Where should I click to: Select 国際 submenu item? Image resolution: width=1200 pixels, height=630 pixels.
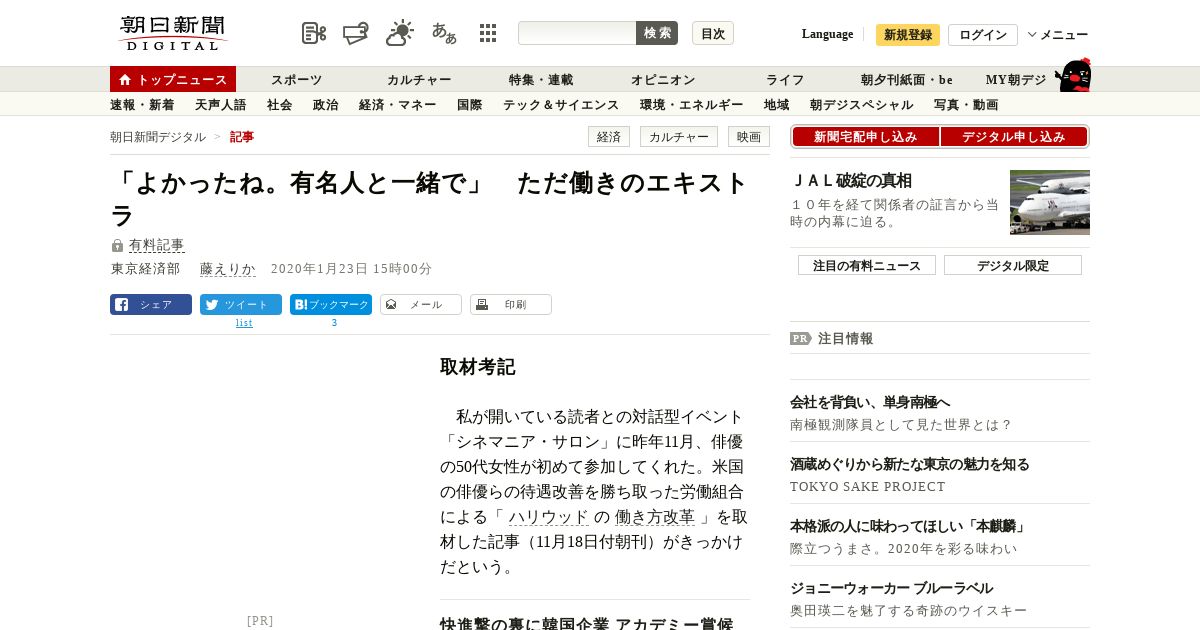tap(470, 104)
